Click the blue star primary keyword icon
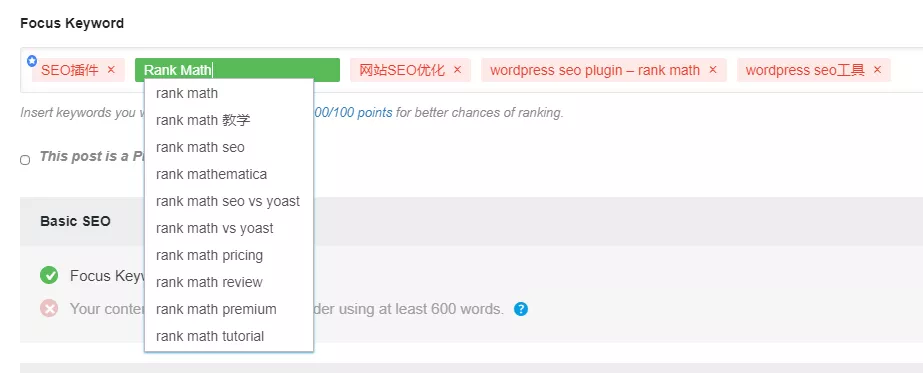Screen dimensions: 923x373 click(32, 61)
